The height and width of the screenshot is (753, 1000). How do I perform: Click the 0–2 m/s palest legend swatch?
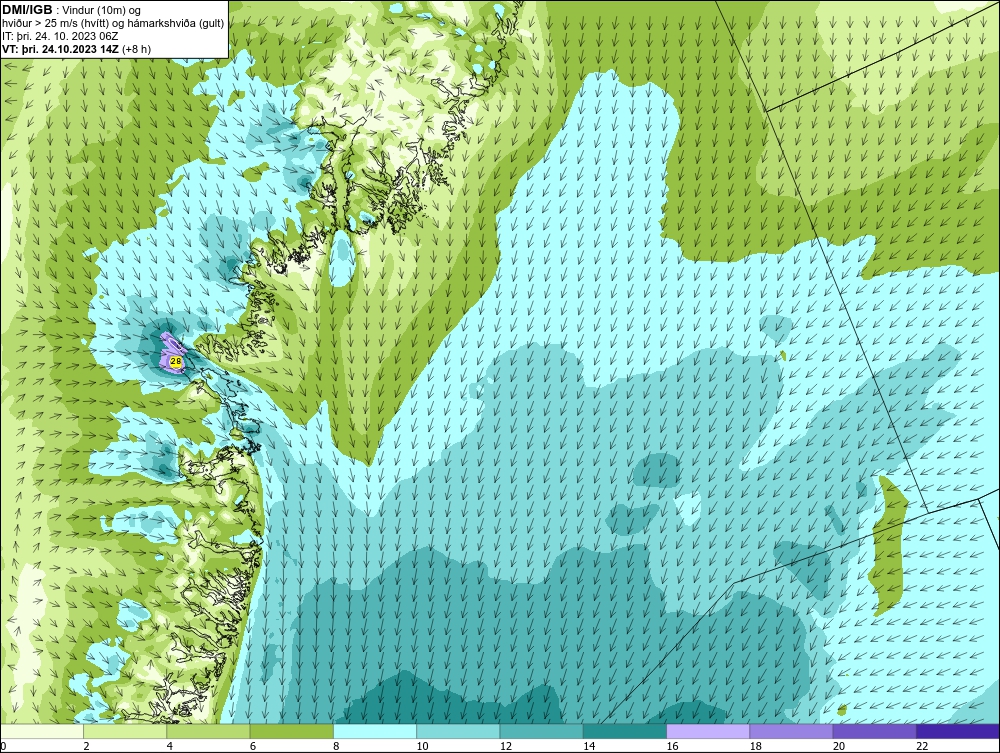41,731
